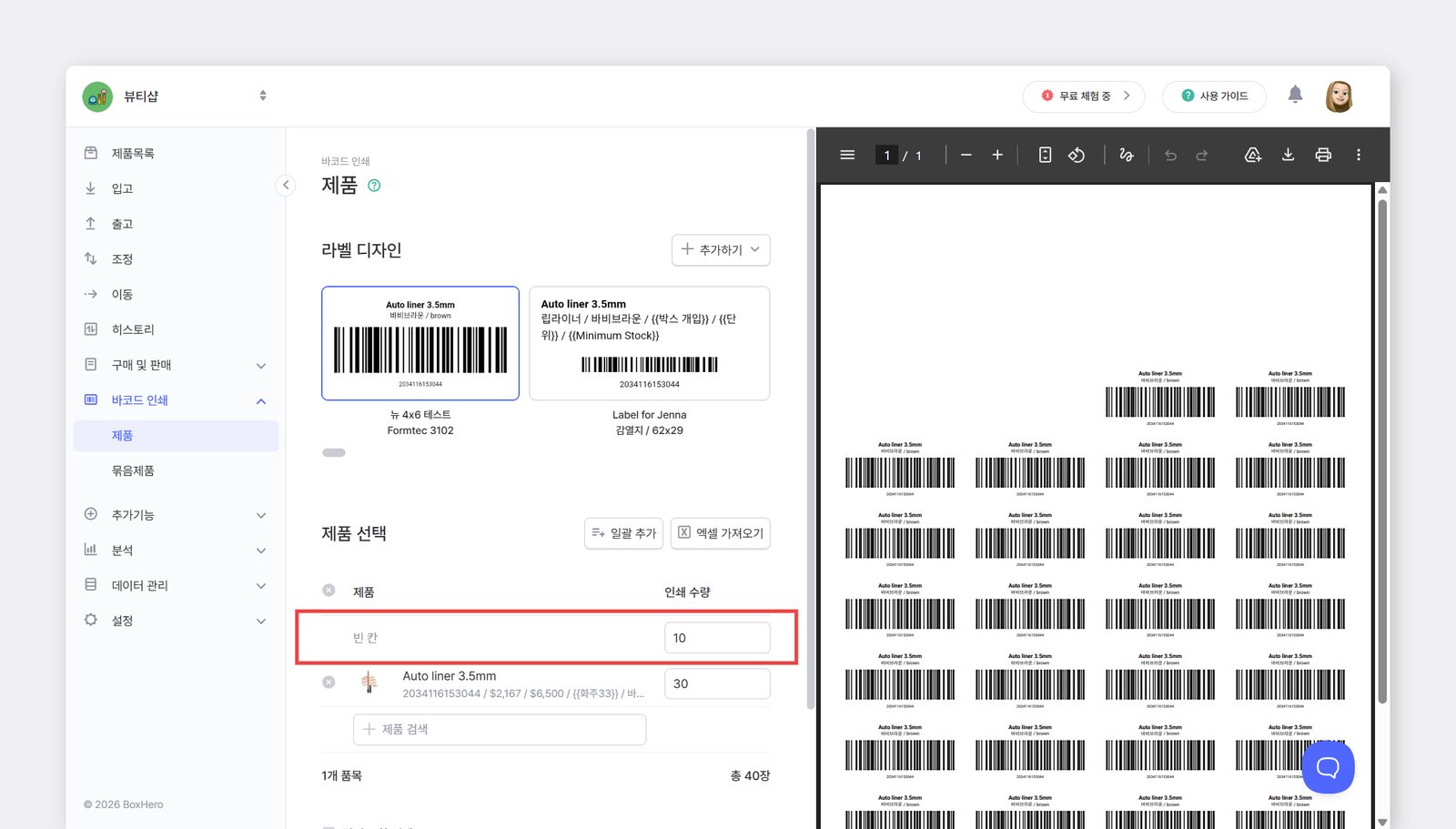Open the chat support bubble

[x=1328, y=766]
